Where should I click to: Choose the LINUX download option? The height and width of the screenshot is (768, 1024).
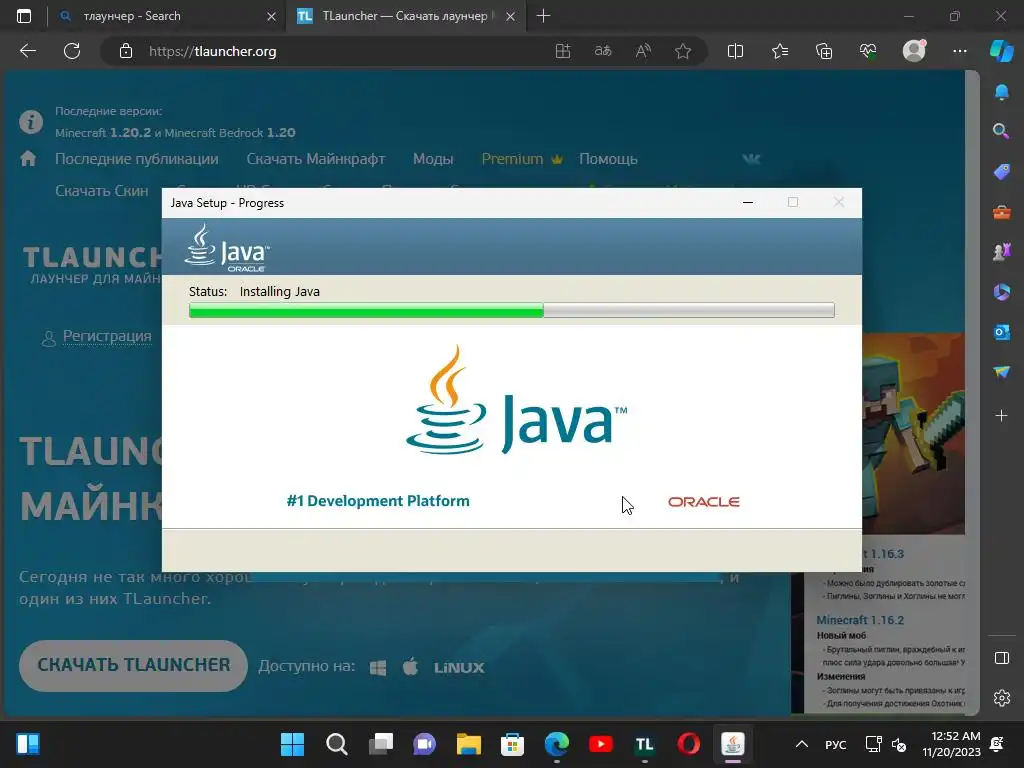[x=459, y=667]
